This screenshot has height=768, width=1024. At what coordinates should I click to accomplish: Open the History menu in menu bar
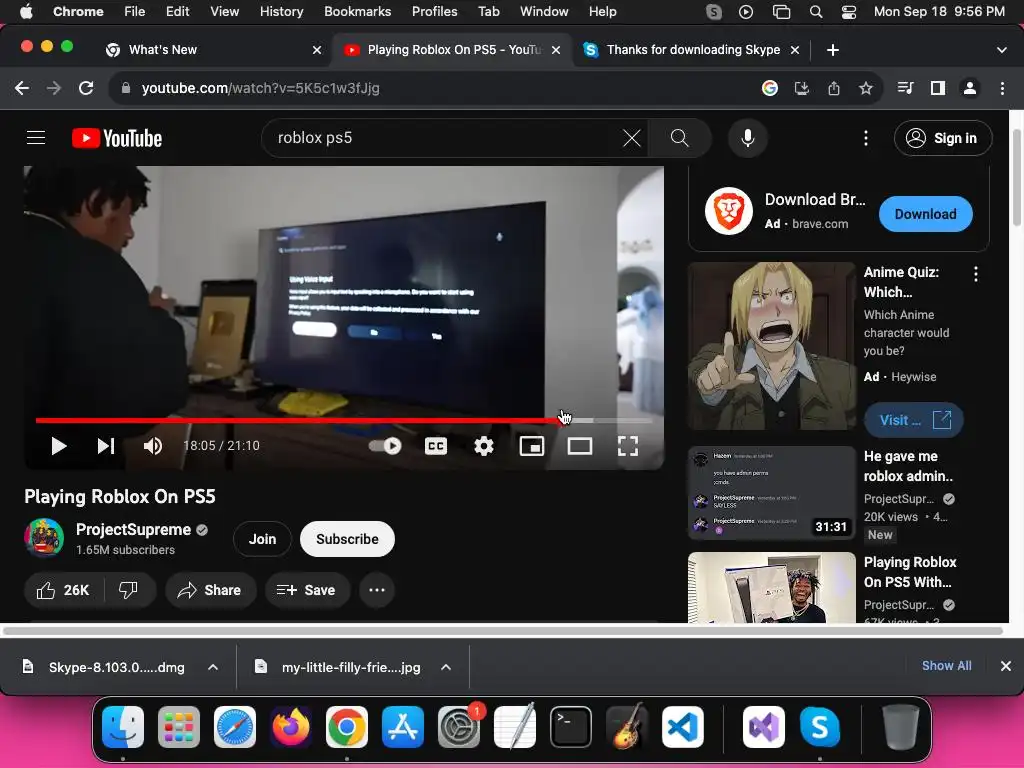coord(281,11)
